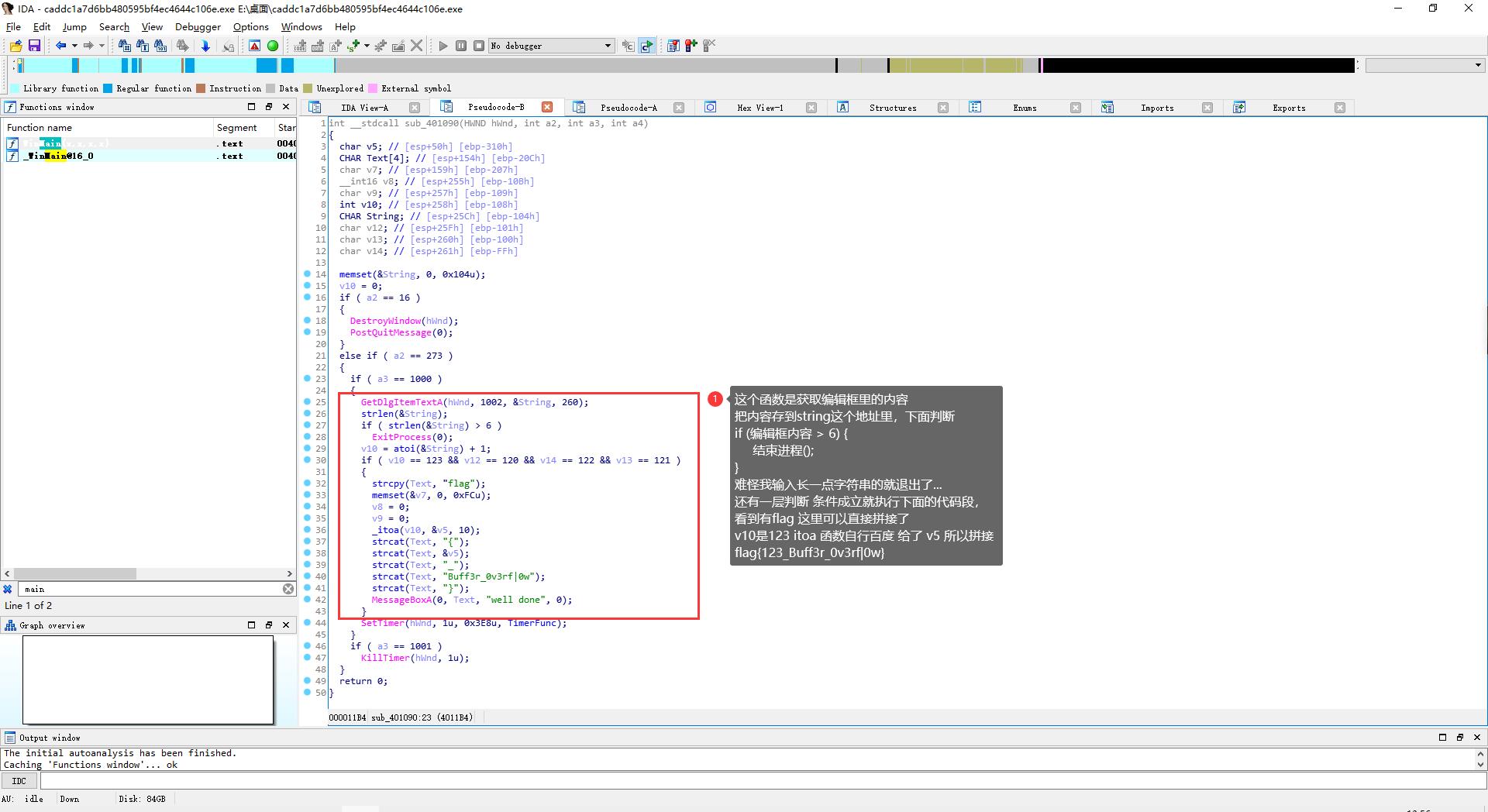The width and height of the screenshot is (1488, 812).
Task: Toggle the breakpoint dot on line 25
Action: tap(307, 401)
